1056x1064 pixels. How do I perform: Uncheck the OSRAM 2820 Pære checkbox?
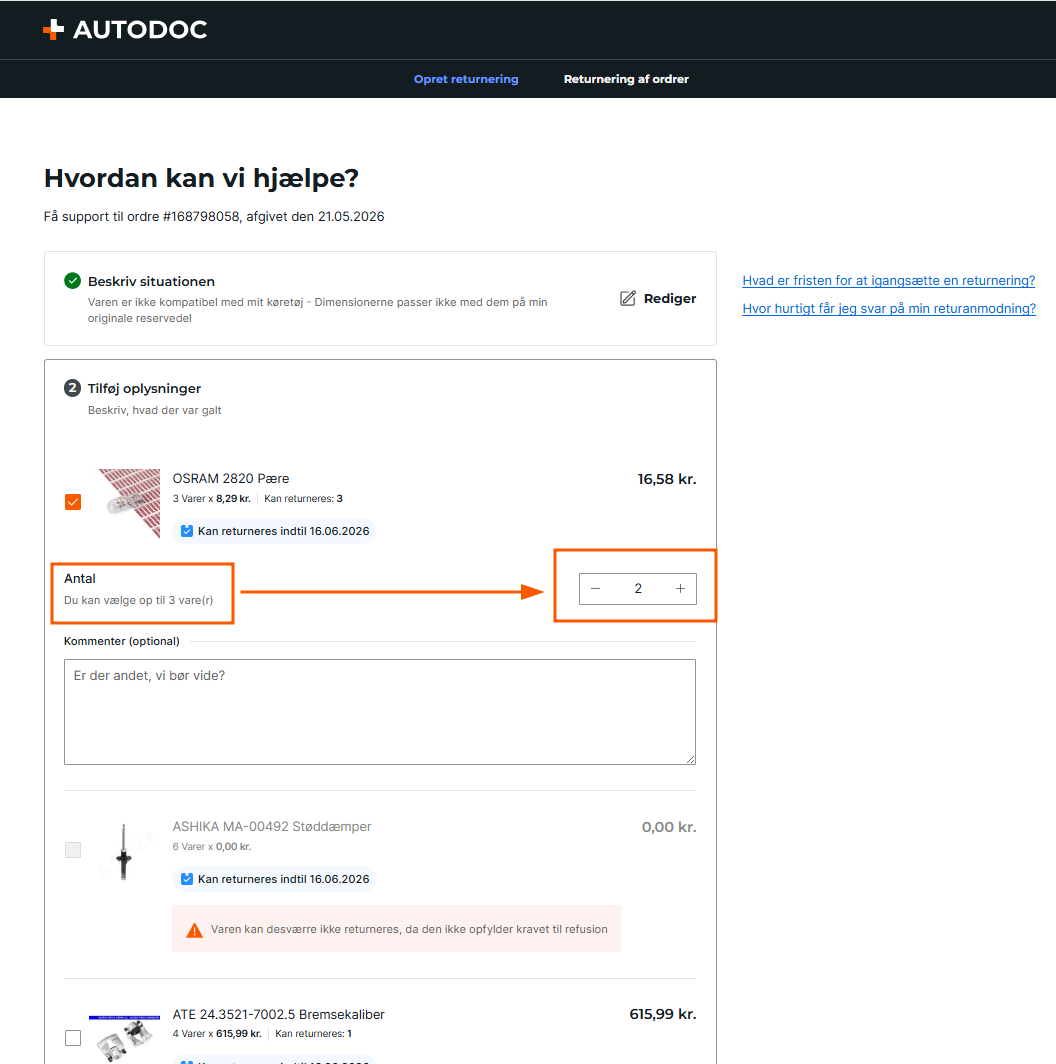click(x=73, y=502)
